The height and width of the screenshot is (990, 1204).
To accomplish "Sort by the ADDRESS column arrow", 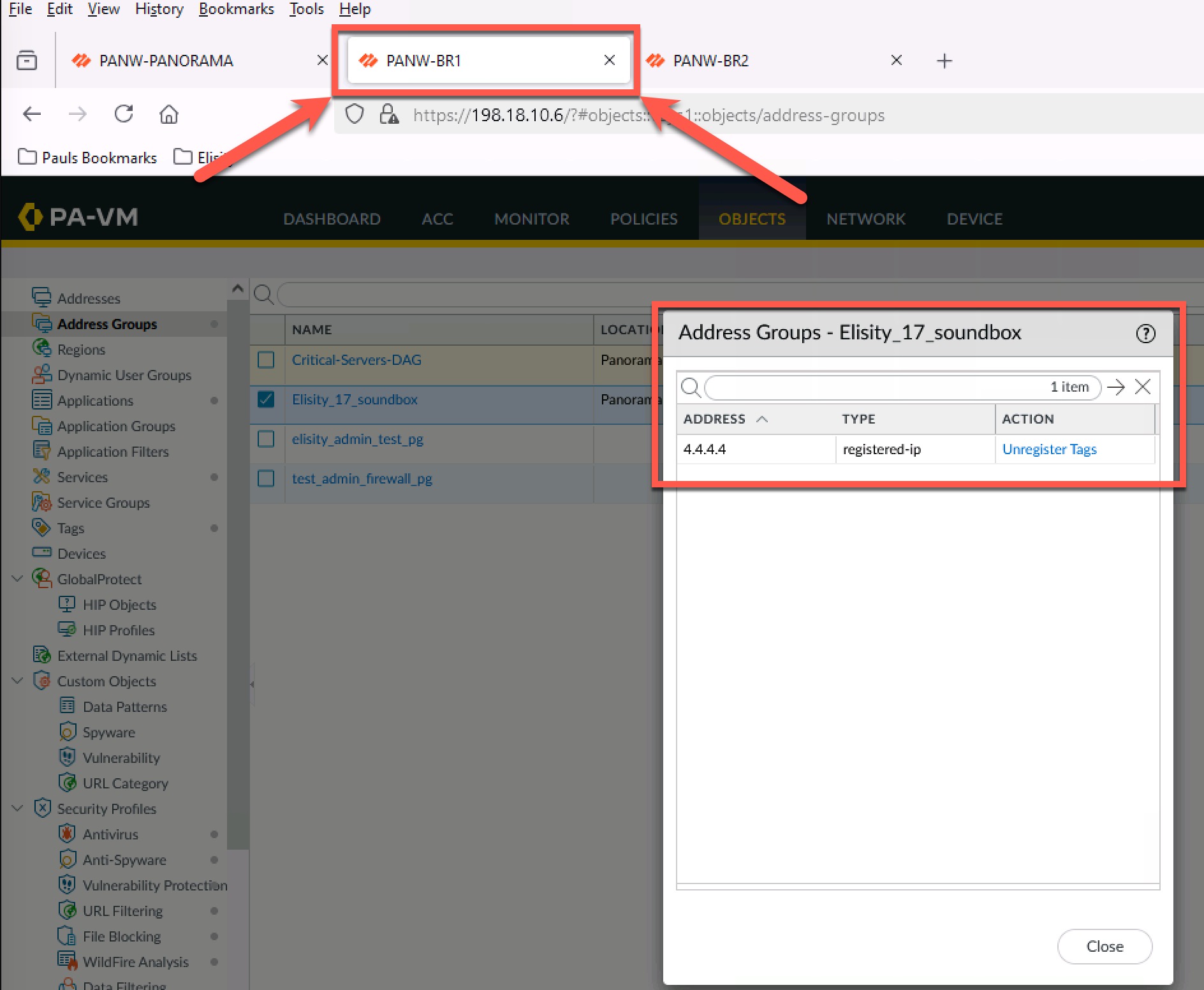I will (761, 419).
